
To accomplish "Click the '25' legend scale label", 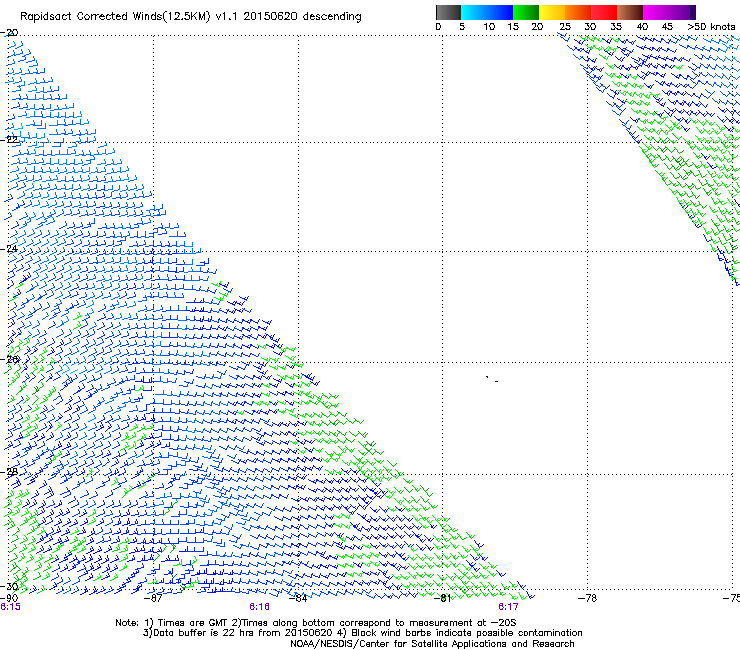I will pyautogui.click(x=565, y=27).
